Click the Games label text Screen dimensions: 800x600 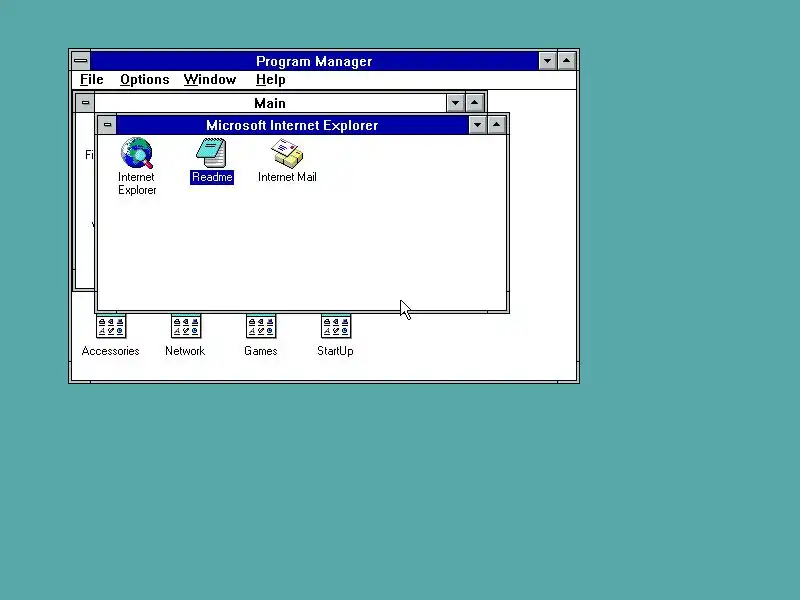[261, 351]
